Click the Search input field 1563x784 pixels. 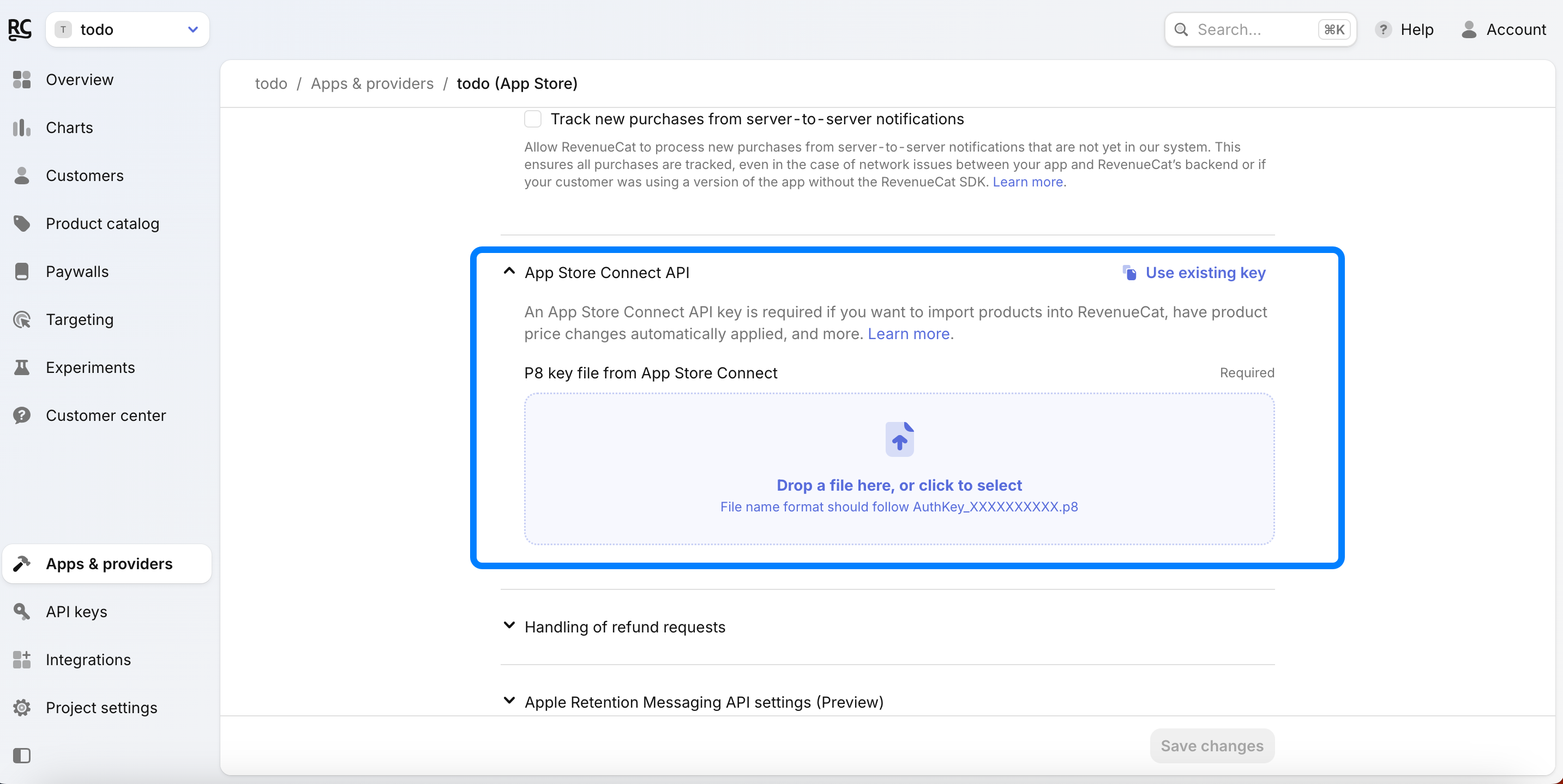tap(1254, 29)
